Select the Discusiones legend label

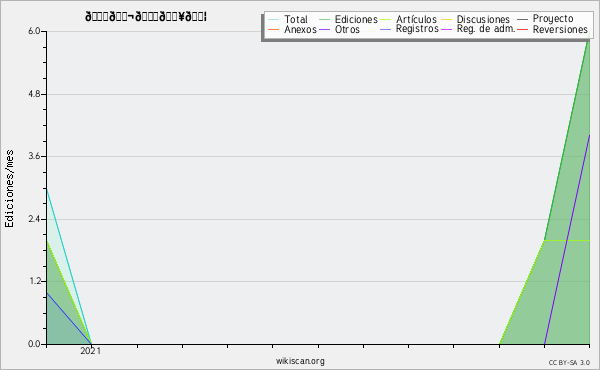click(483, 19)
